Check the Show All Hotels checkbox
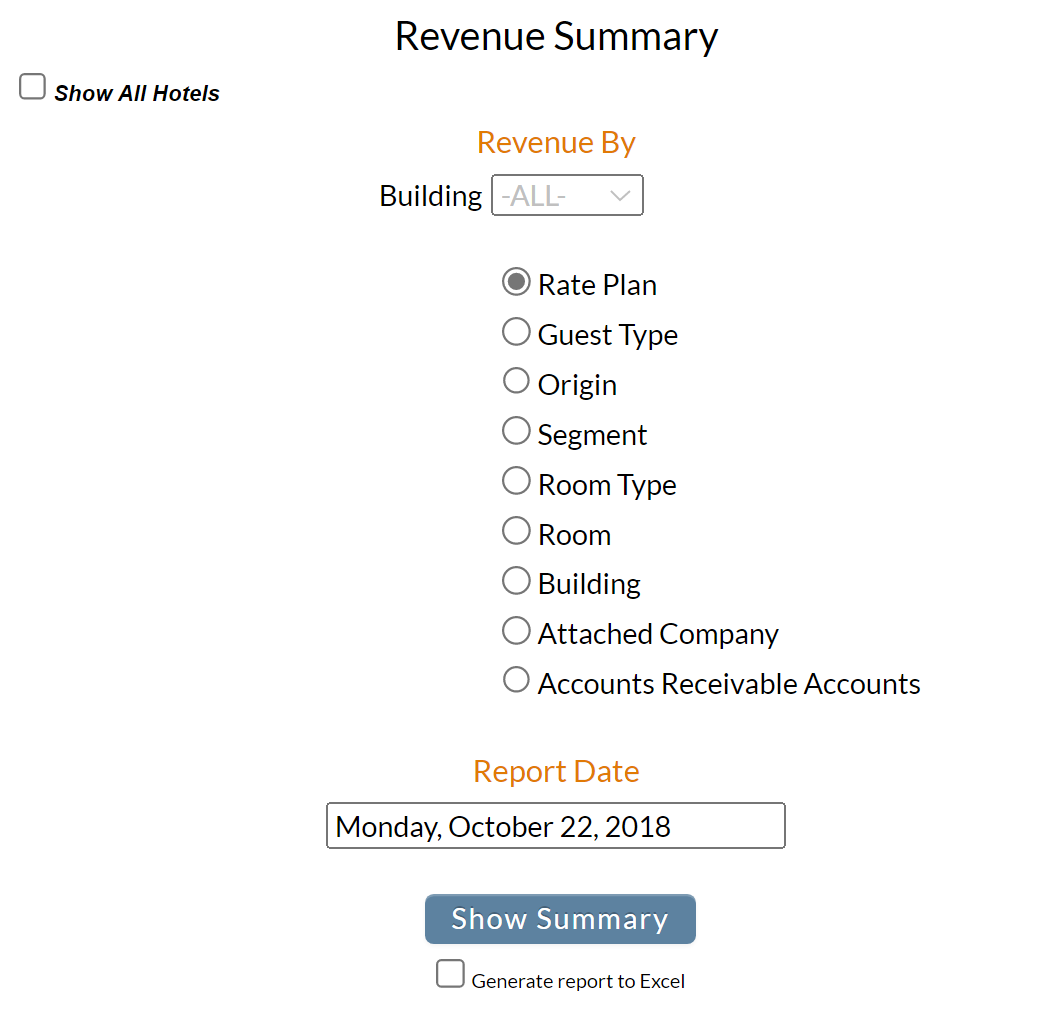This screenshot has height=1015, width=1058. [32, 86]
